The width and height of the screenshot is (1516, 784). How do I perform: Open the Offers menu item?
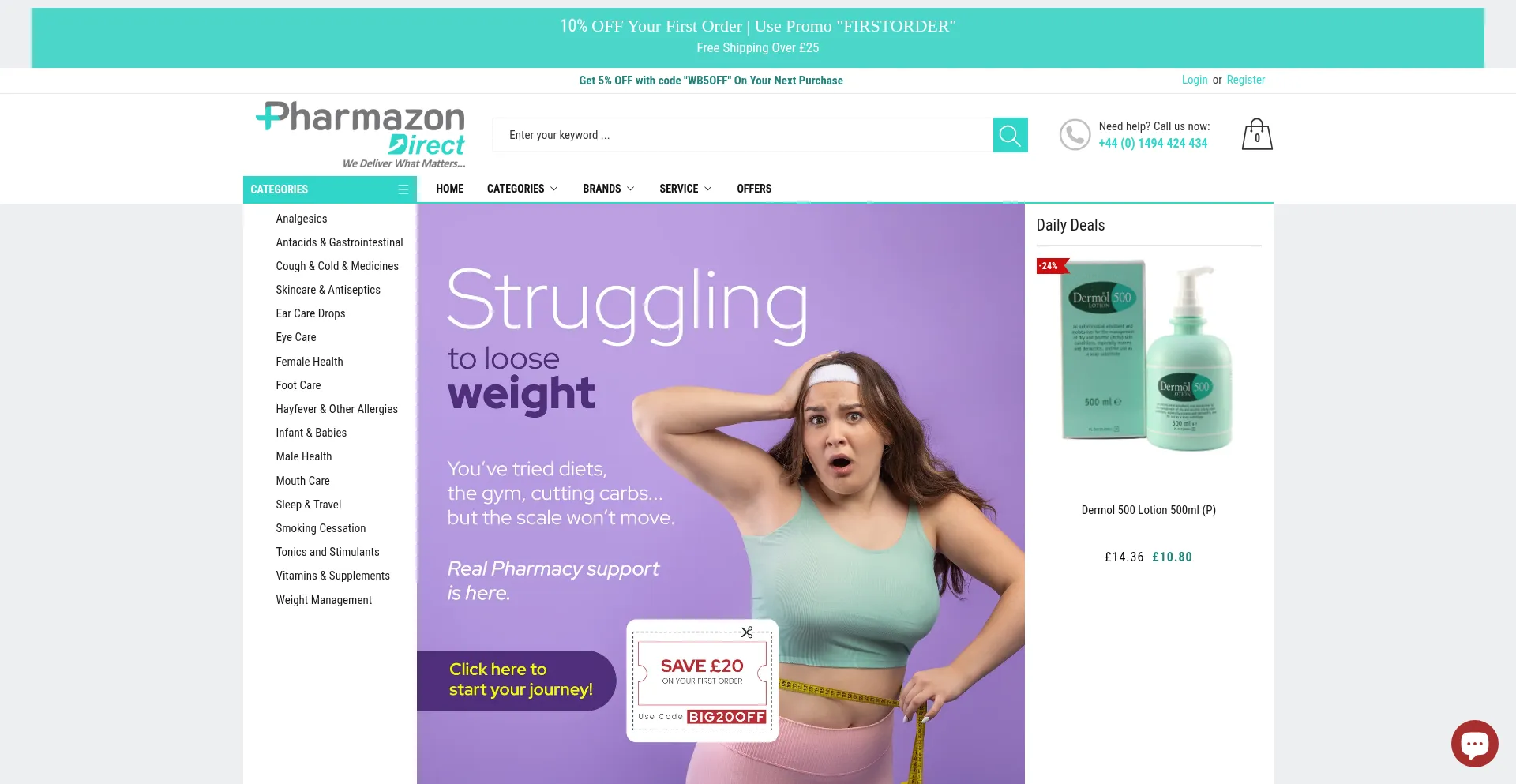coord(754,189)
